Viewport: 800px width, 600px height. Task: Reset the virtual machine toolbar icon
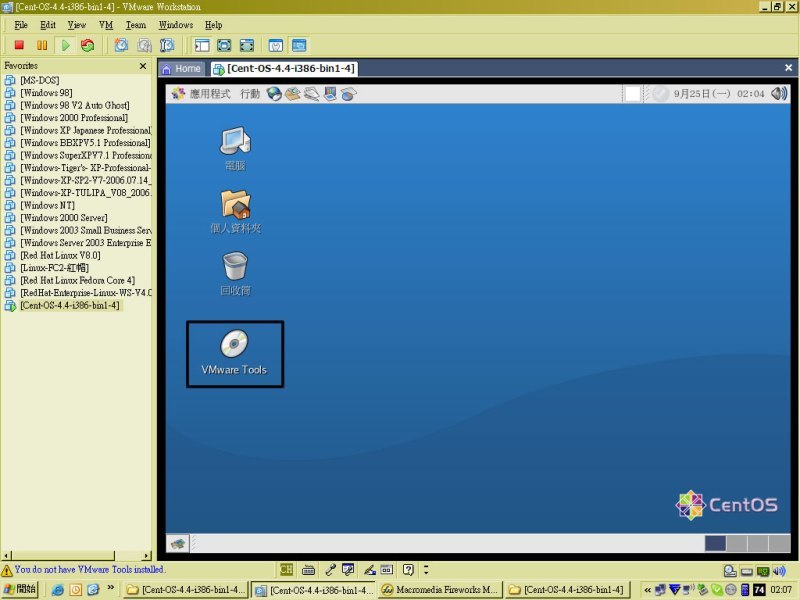88,45
